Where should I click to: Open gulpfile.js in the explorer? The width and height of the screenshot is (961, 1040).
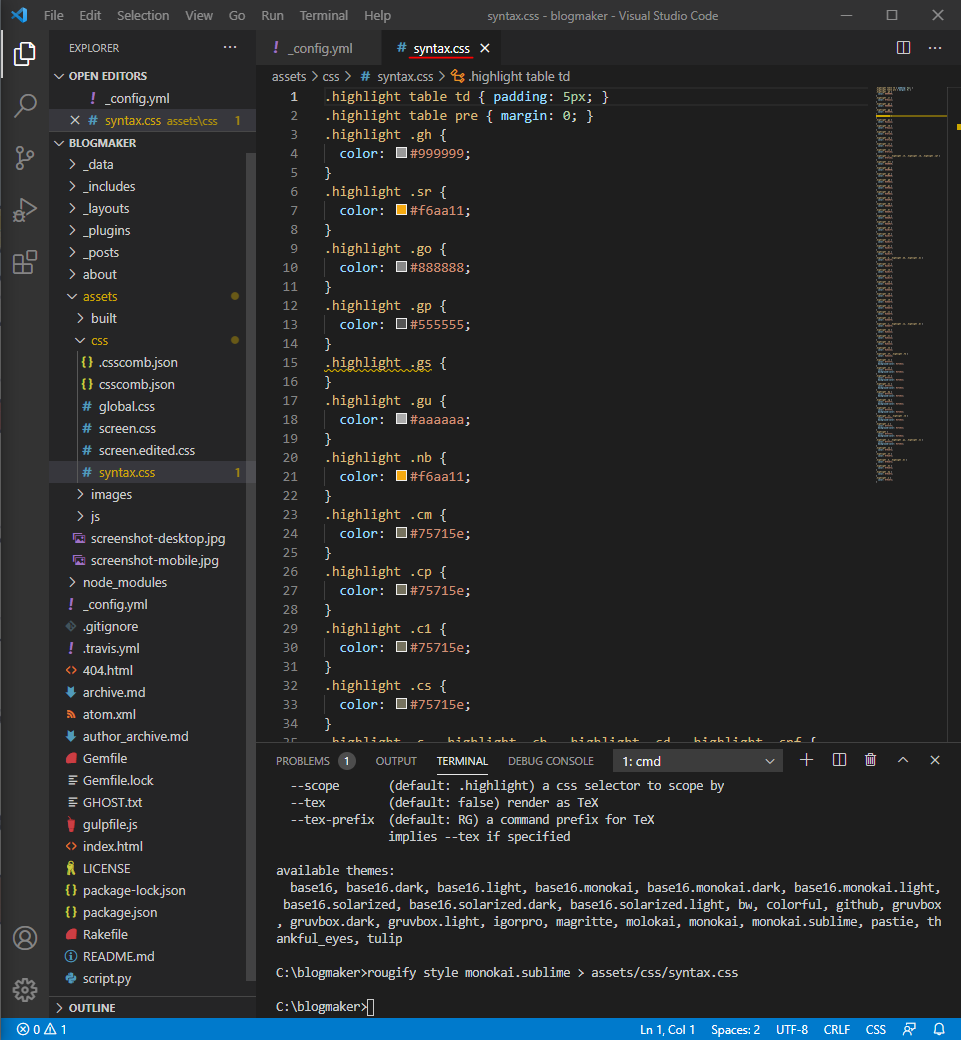click(x=109, y=824)
